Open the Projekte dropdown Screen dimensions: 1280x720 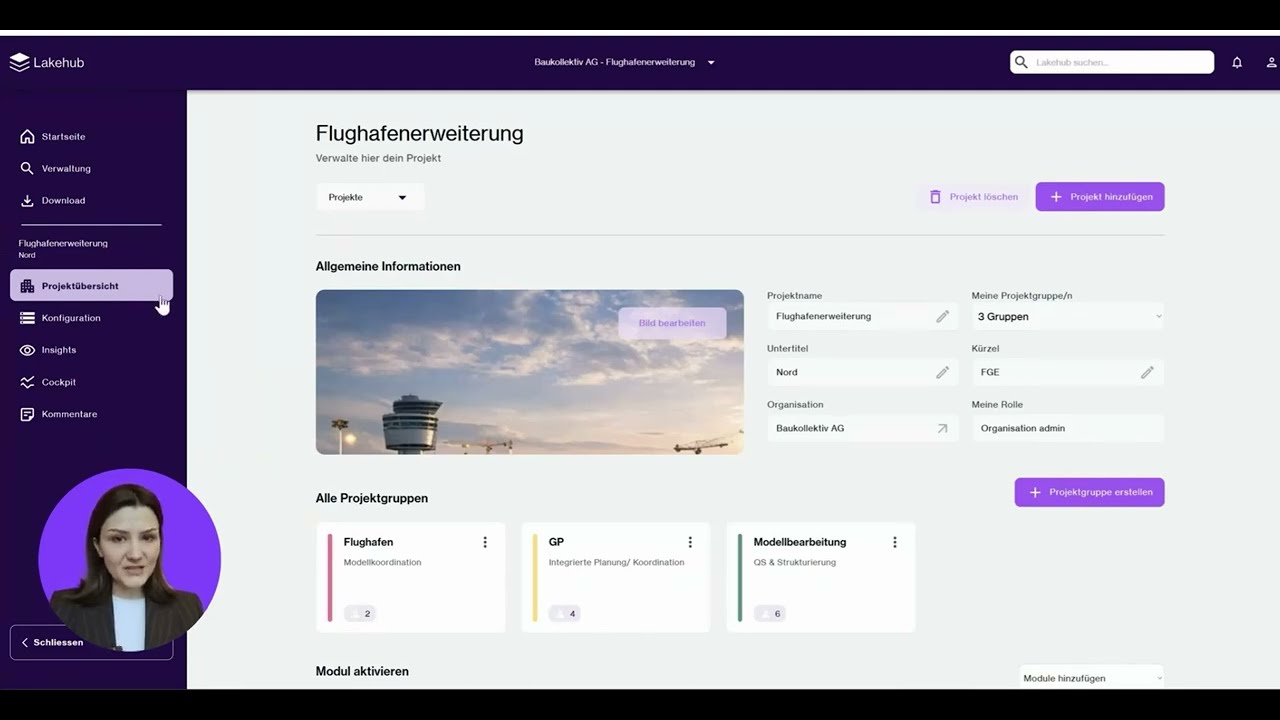[370, 197]
